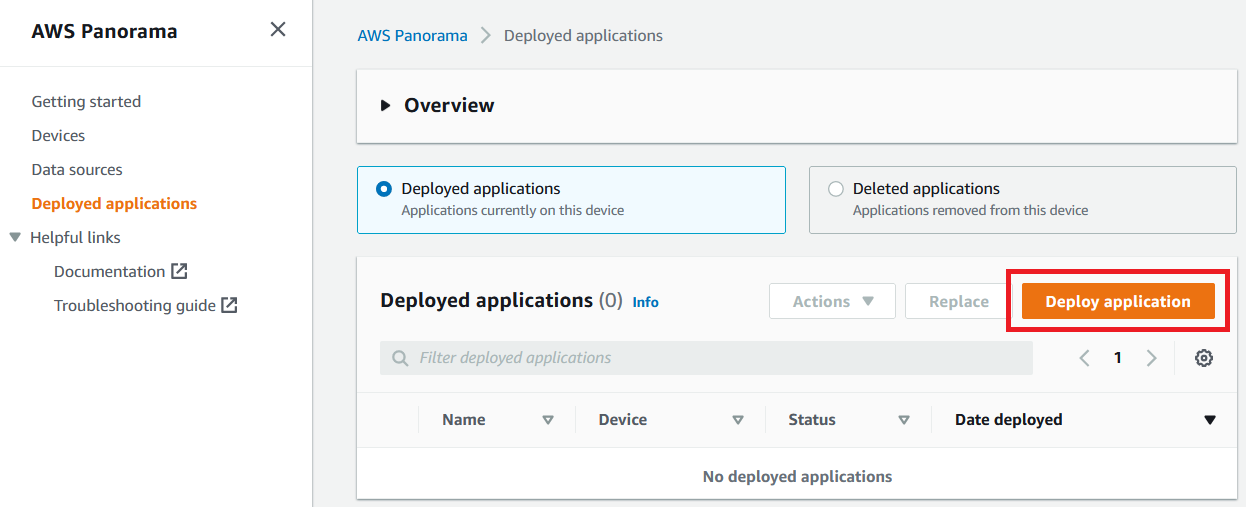1246x507 pixels.
Task: Go to the previous page arrow
Action: point(1084,358)
